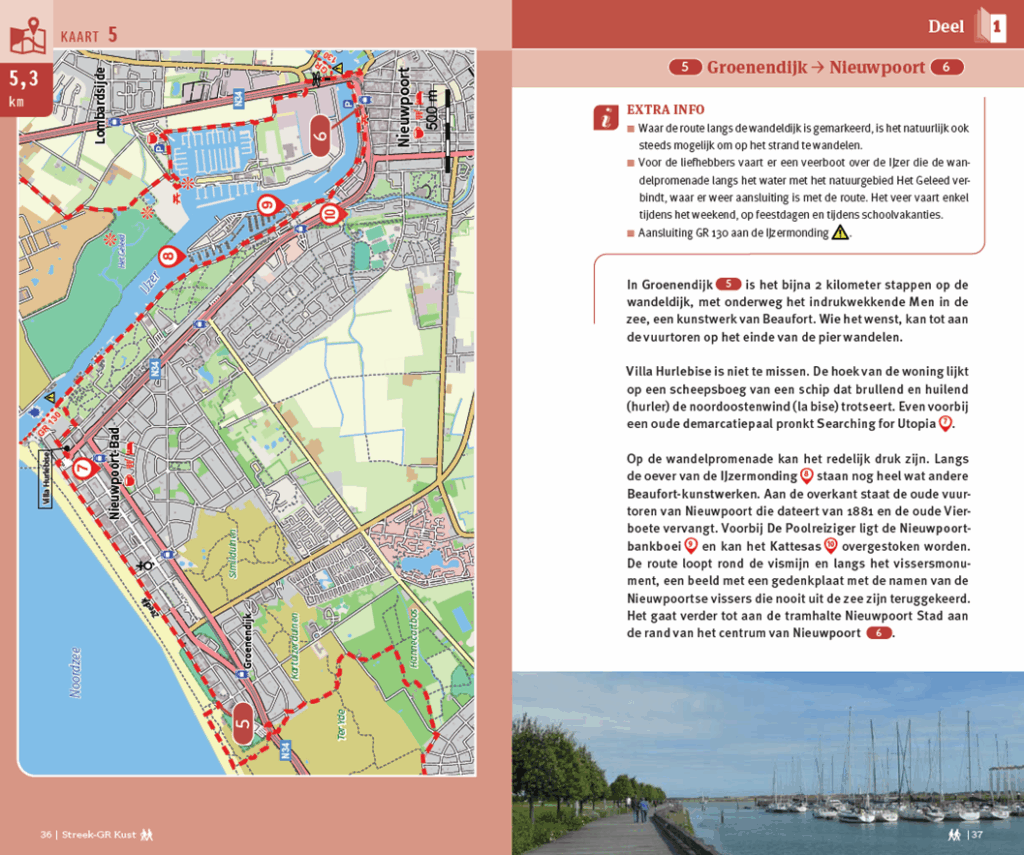Click the 'IJzer' river label on the map
The height and width of the screenshot is (855, 1024).
151,282
